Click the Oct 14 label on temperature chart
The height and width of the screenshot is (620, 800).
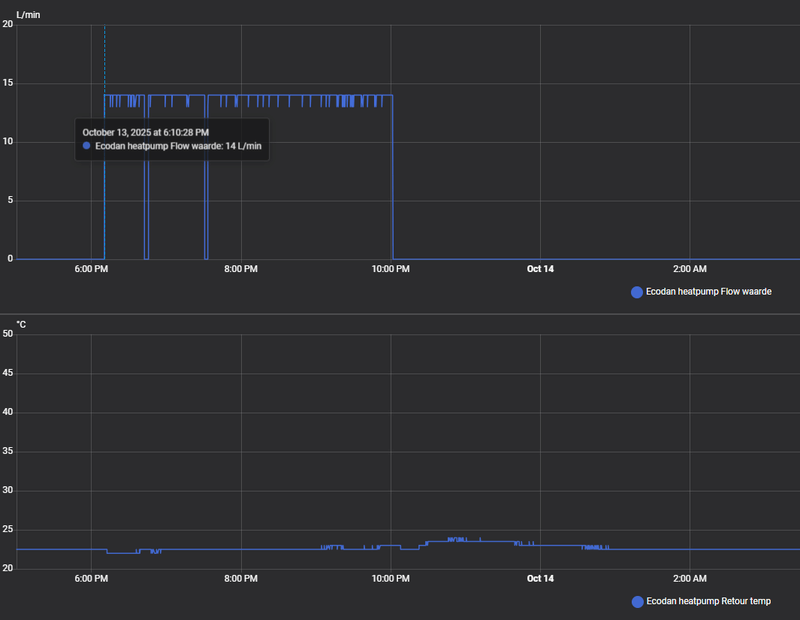[x=540, y=579]
